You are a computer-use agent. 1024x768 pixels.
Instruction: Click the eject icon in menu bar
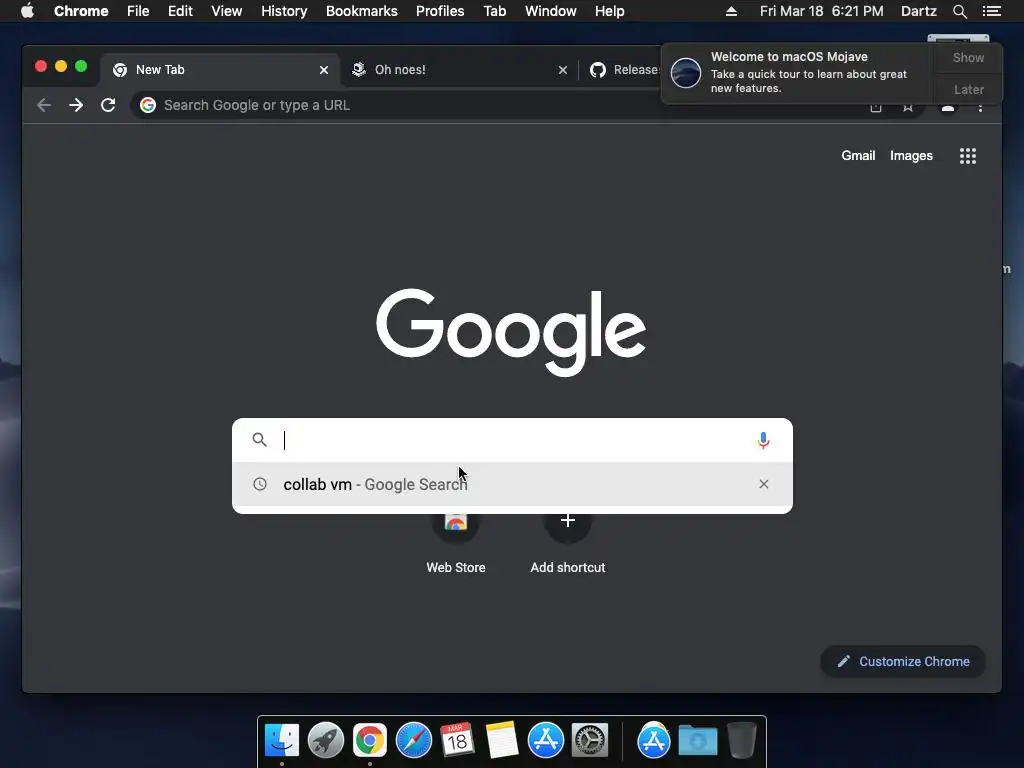pyautogui.click(x=731, y=11)
